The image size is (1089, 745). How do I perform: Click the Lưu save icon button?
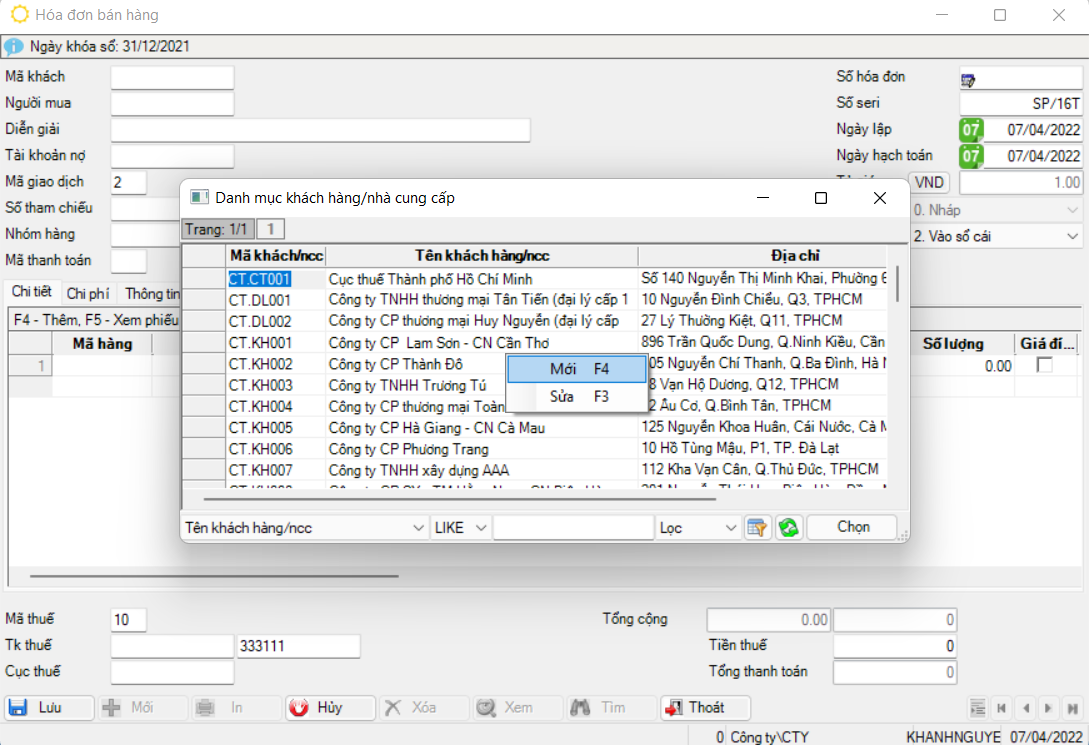click(50, 708)
